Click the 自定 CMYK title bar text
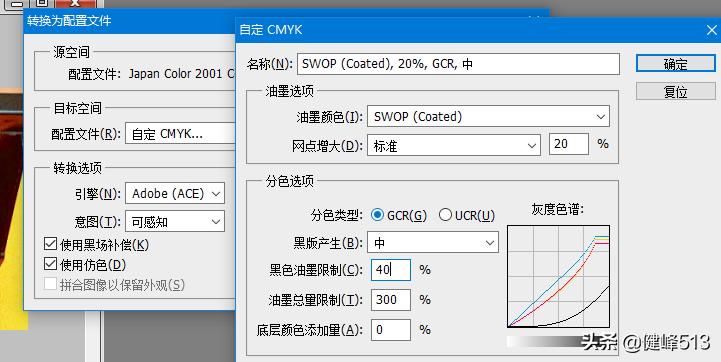721x362 pixels. (271, 30)
